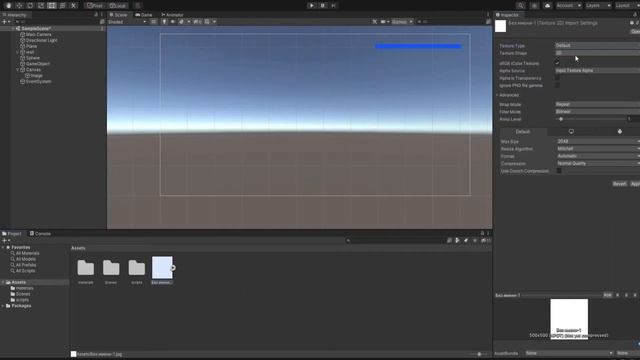This screenshot has width=640, height=360.
Task: Toggle Ignore PNG file gamma checkbox
Action: pyautogui.click(x=558, y=85)
